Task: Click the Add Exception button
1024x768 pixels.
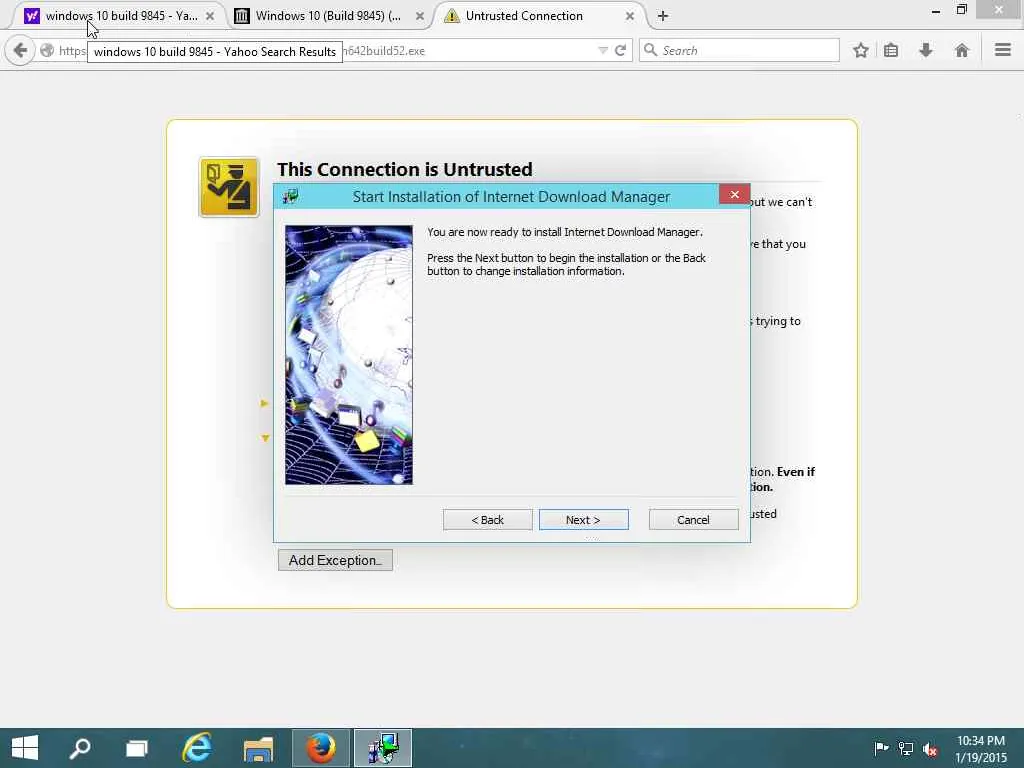Action: (335, 560)
